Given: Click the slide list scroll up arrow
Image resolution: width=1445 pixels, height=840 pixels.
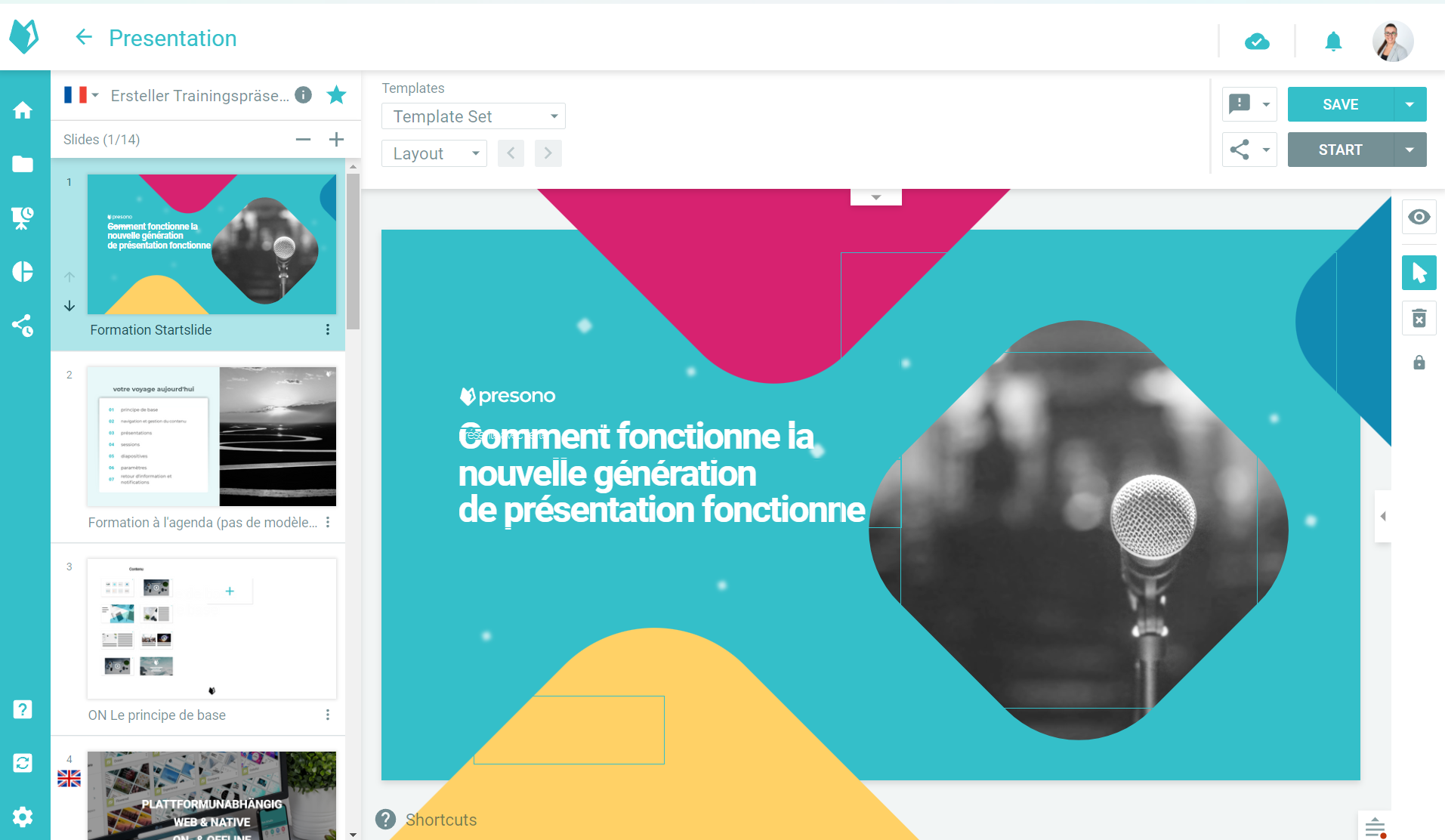Looking at the screenshot, I should pos(353,165).
